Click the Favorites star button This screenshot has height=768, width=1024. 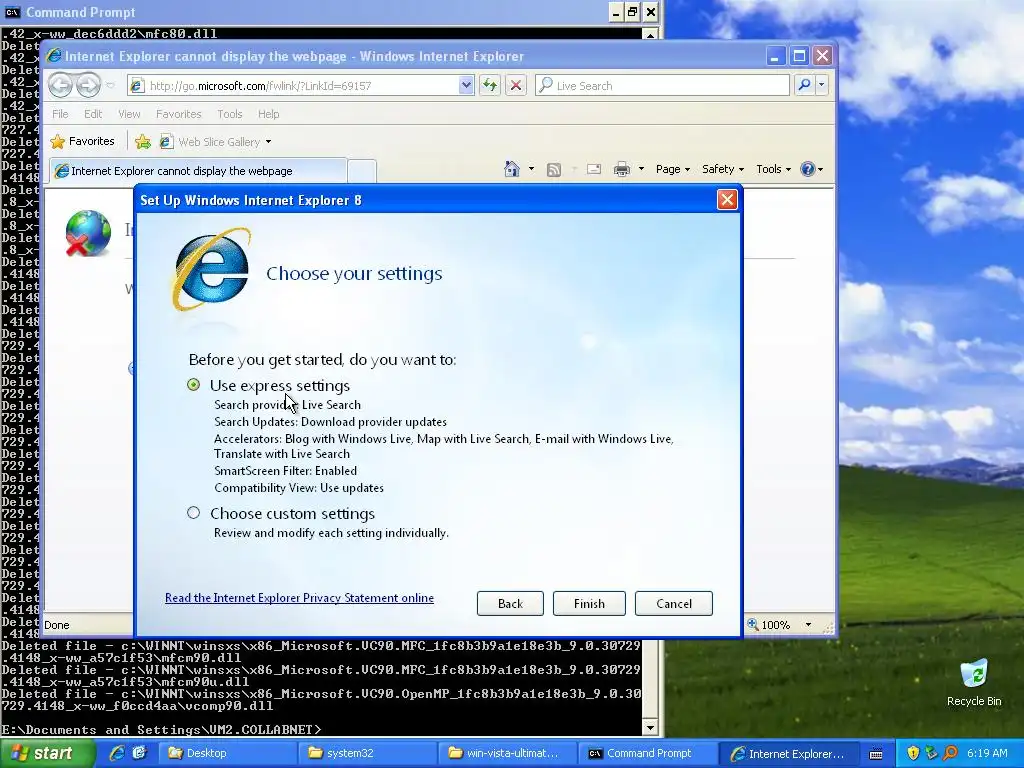83,141
